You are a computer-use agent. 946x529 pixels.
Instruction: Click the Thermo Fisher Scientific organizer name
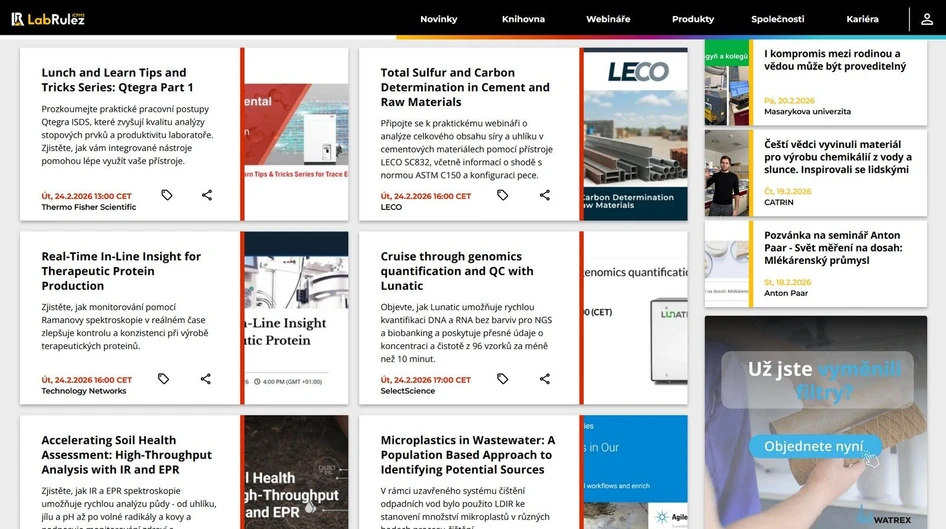[89, 207]
